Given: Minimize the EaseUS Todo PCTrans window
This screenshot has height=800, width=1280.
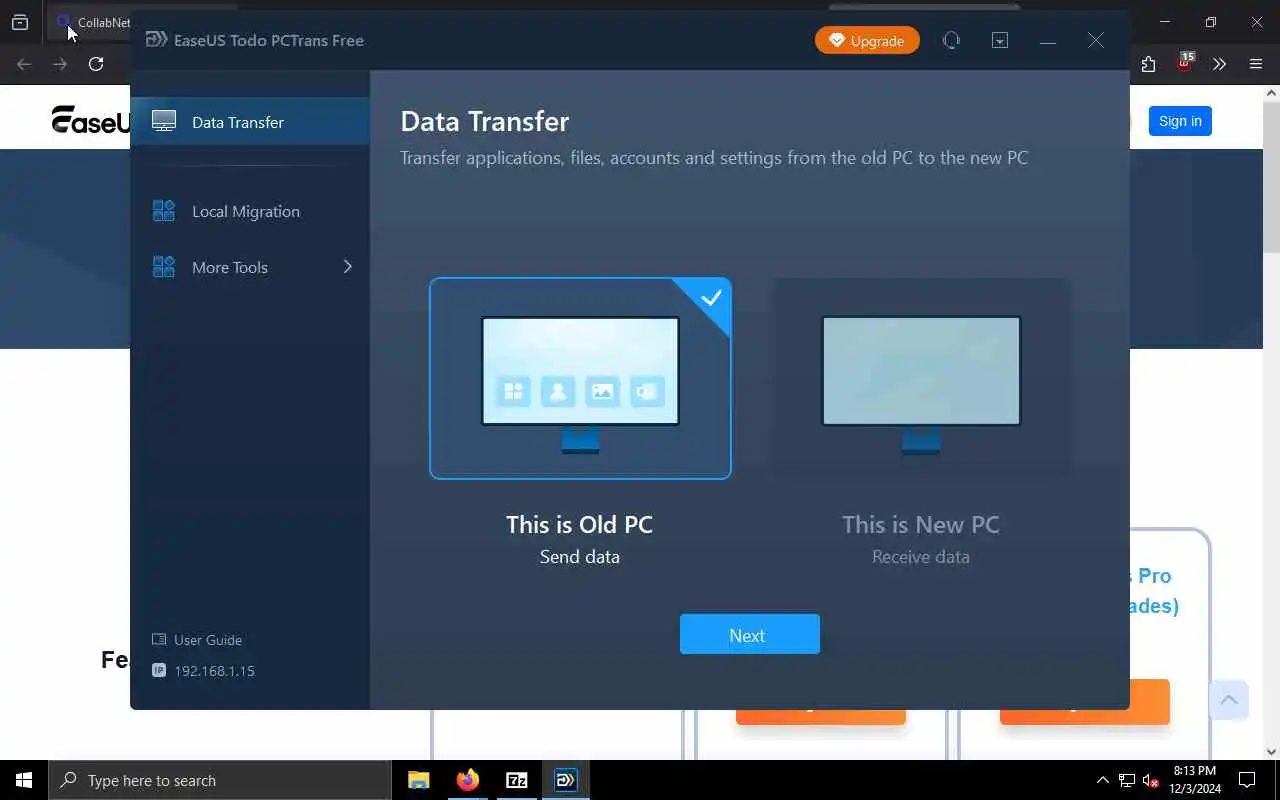Looking at the screenshot, I should (1048, 41).
